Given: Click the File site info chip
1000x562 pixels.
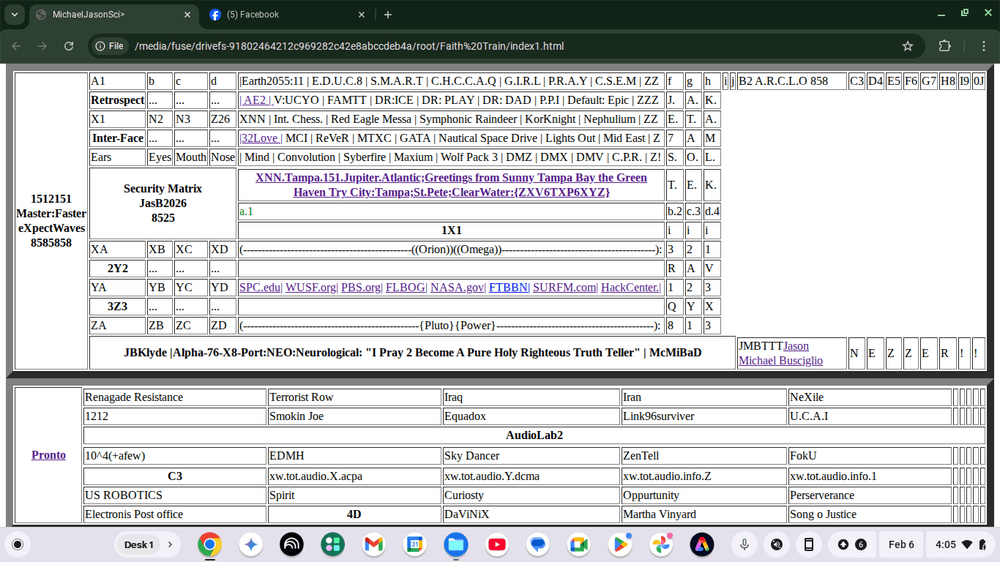Looking at the screenshot, I should coord(109,46).
